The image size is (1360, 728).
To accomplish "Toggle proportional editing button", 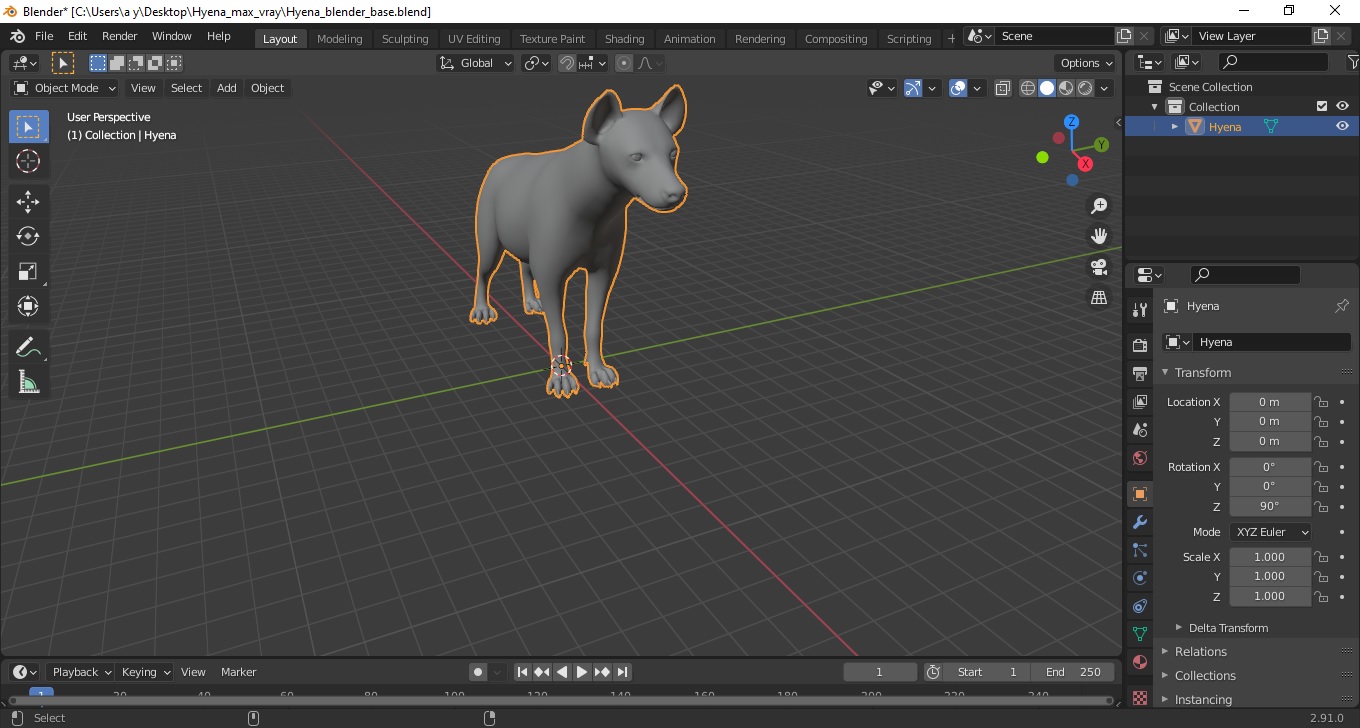I will point(624,63).
